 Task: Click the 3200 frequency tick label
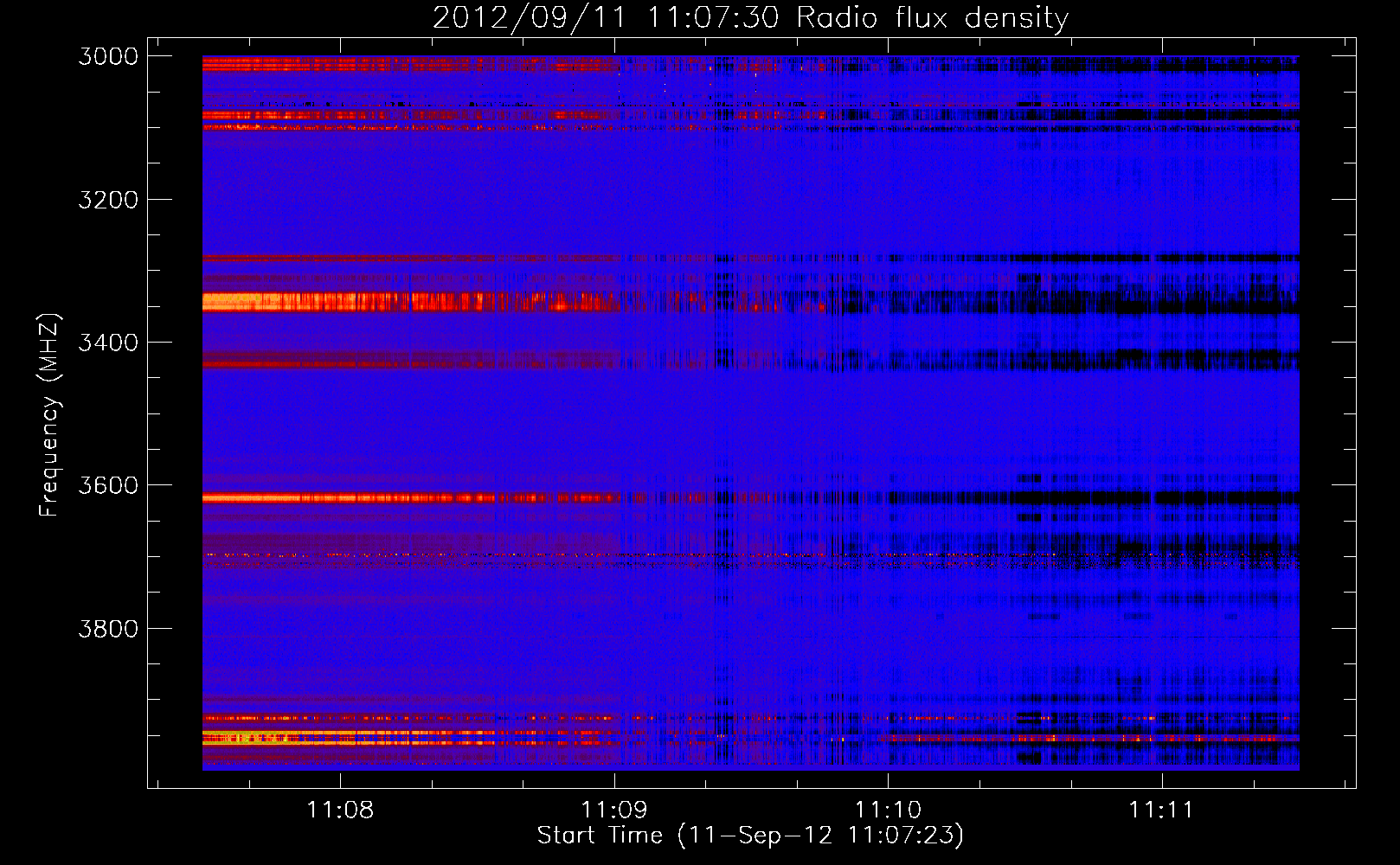(108, 200)
